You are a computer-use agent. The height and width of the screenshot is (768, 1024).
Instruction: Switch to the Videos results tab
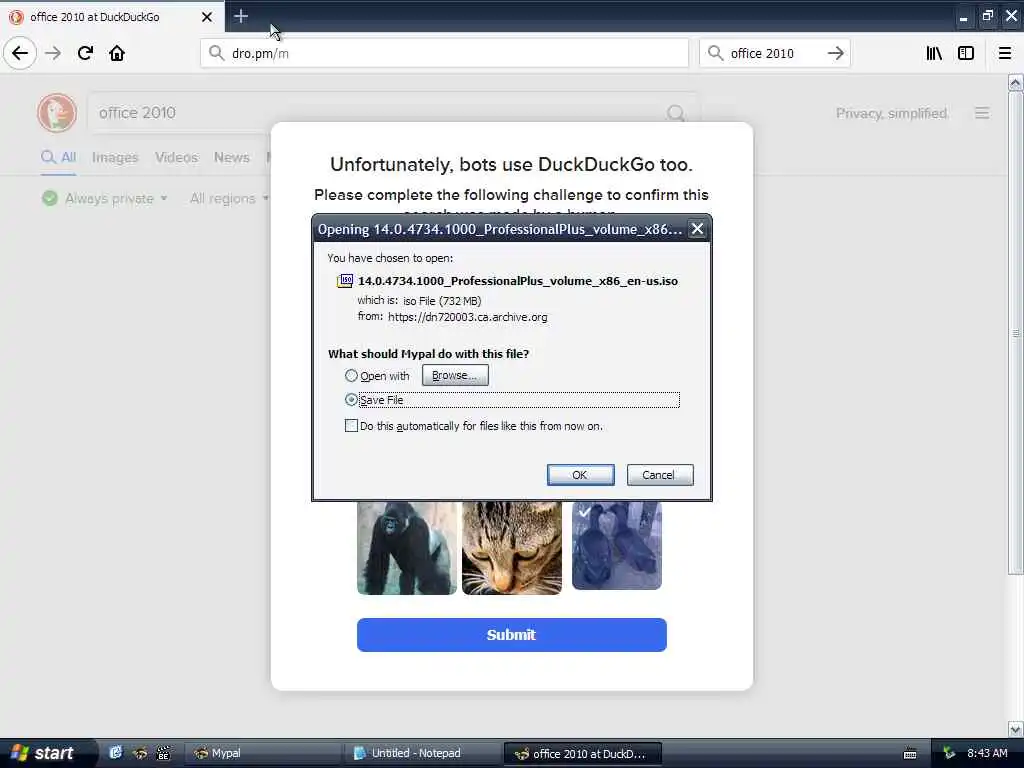(x=176, y=157)
